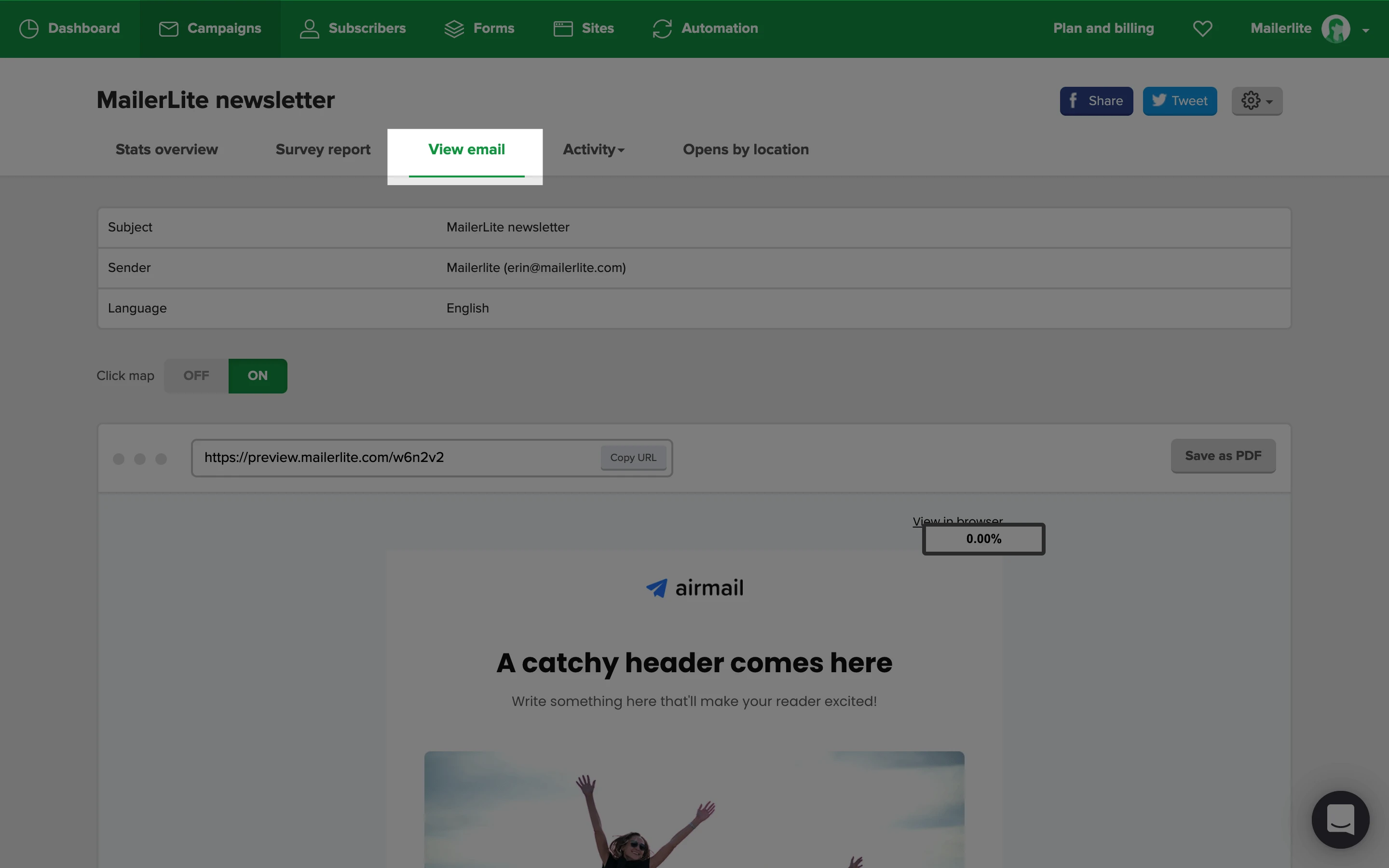Screen dimensions: 1389x868
Task: Switch to the Stats overview tab
Action: [x=166, y=150]
